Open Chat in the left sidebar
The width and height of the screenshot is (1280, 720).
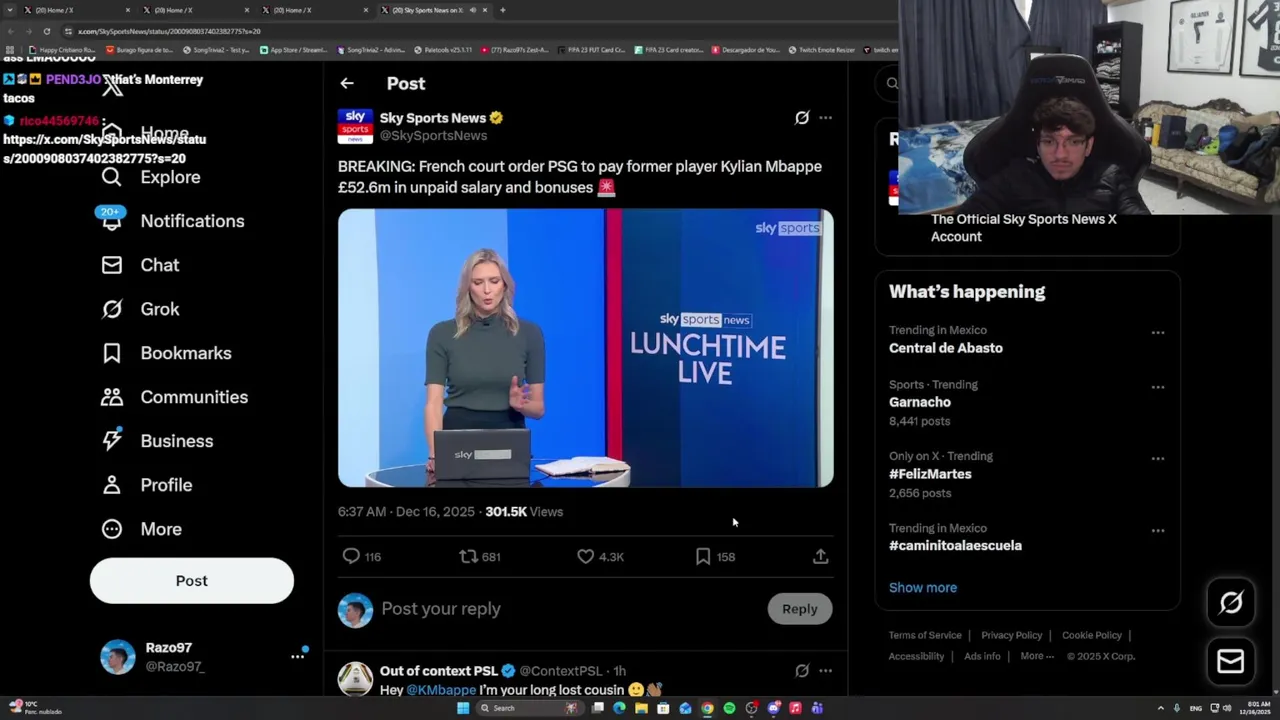click(140, 265)
